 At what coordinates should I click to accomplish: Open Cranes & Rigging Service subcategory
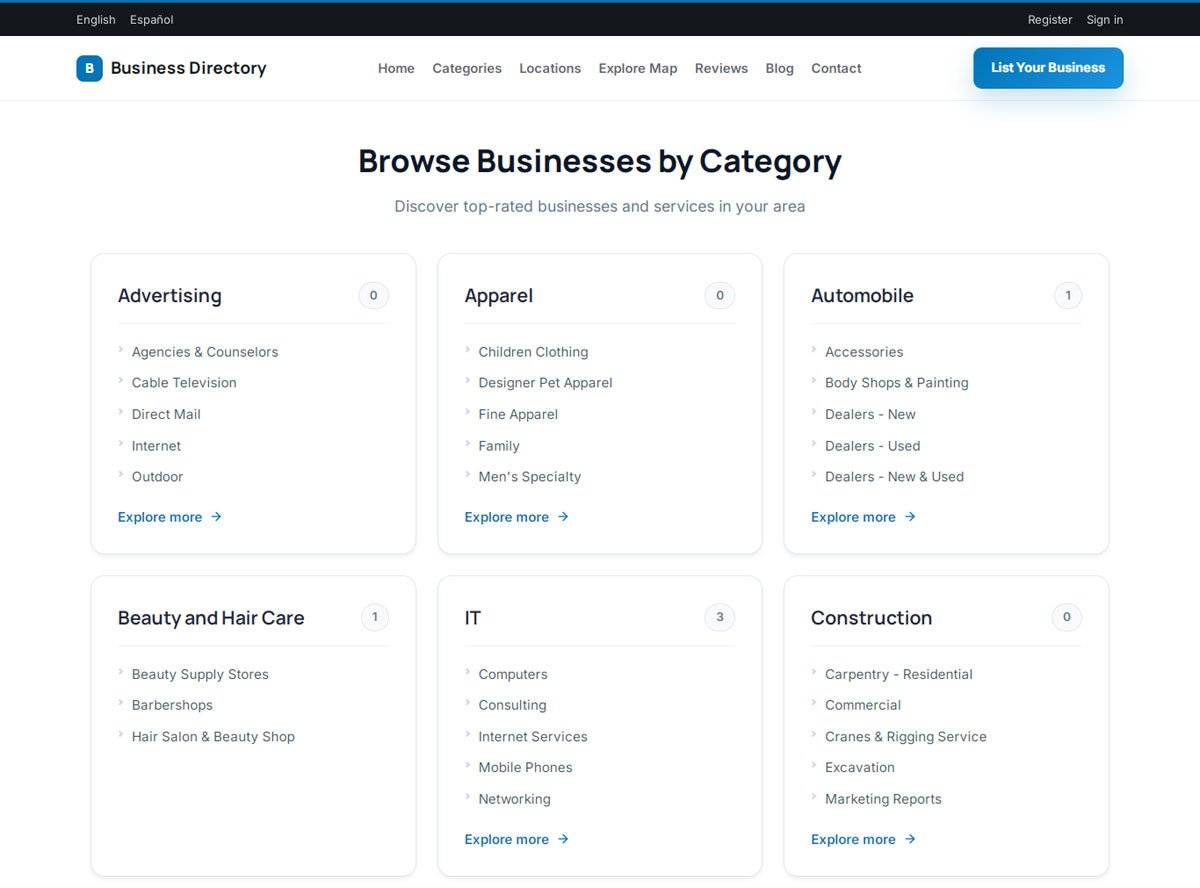[906, 737]
